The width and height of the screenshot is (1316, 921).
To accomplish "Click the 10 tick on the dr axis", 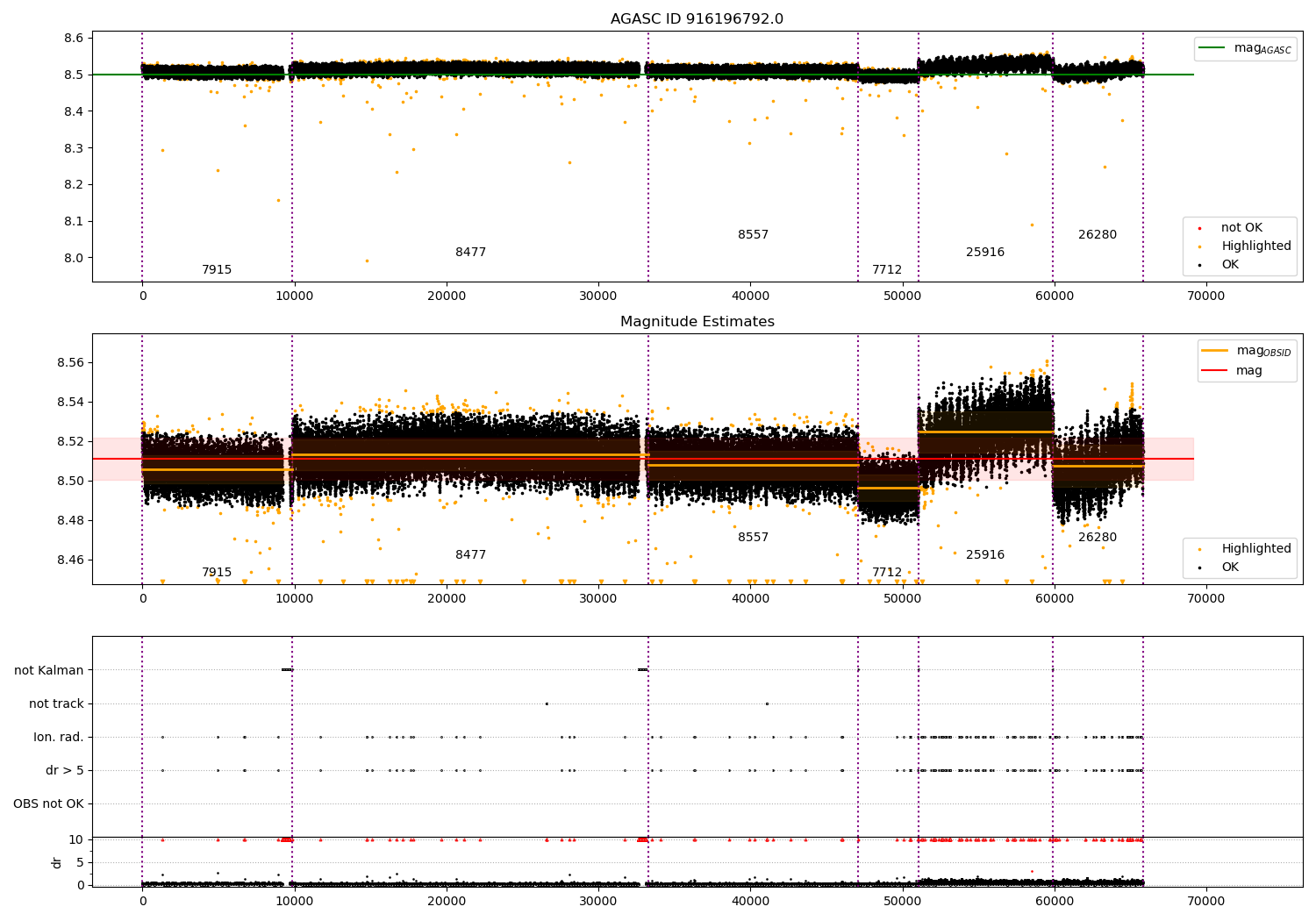I will coord(76,840).
